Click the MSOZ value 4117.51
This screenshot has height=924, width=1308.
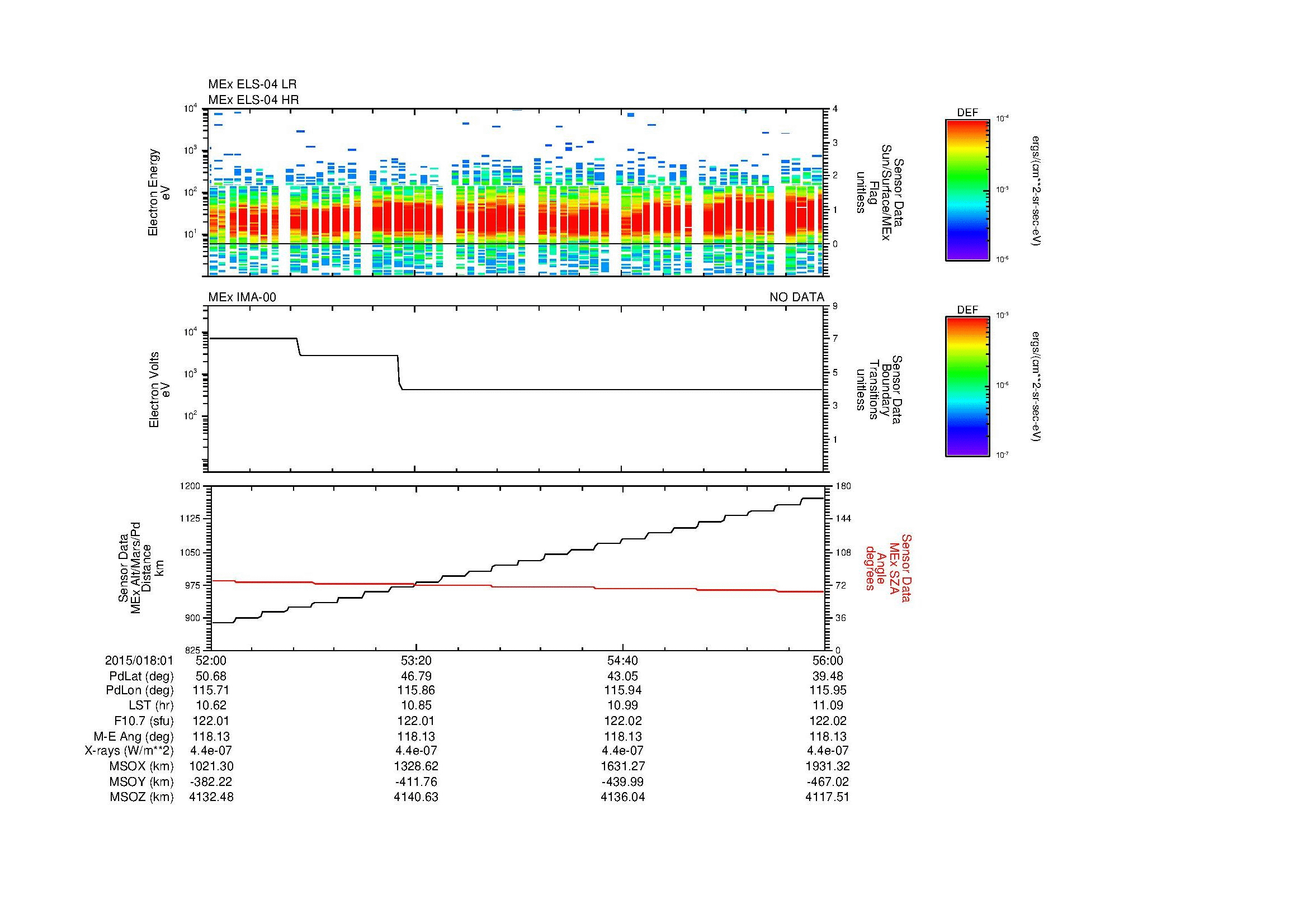[827, 797]
